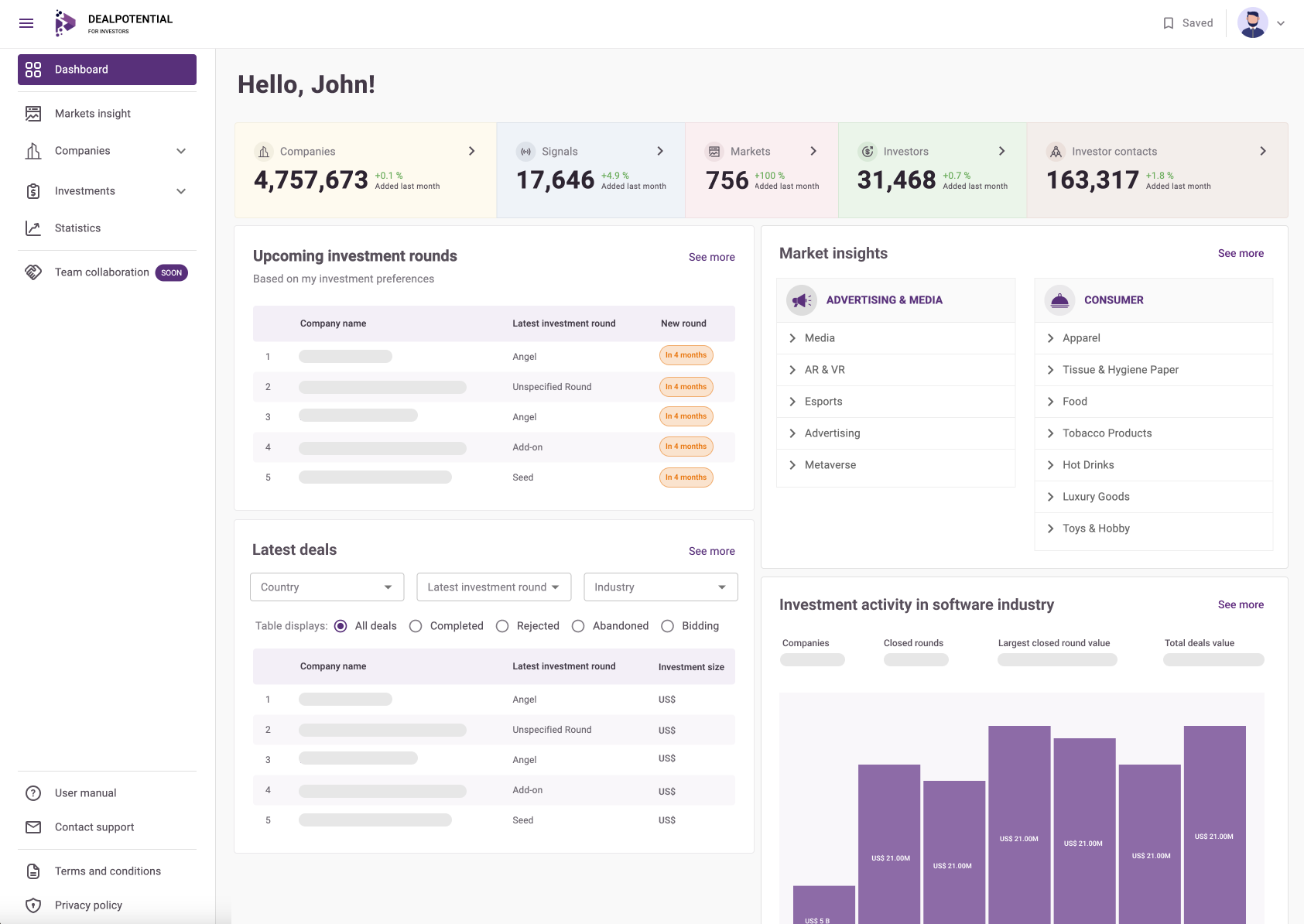Screen dimensions: 1304x924
Task: Open Markets insight sidebar icon
Action: [33, 114]
